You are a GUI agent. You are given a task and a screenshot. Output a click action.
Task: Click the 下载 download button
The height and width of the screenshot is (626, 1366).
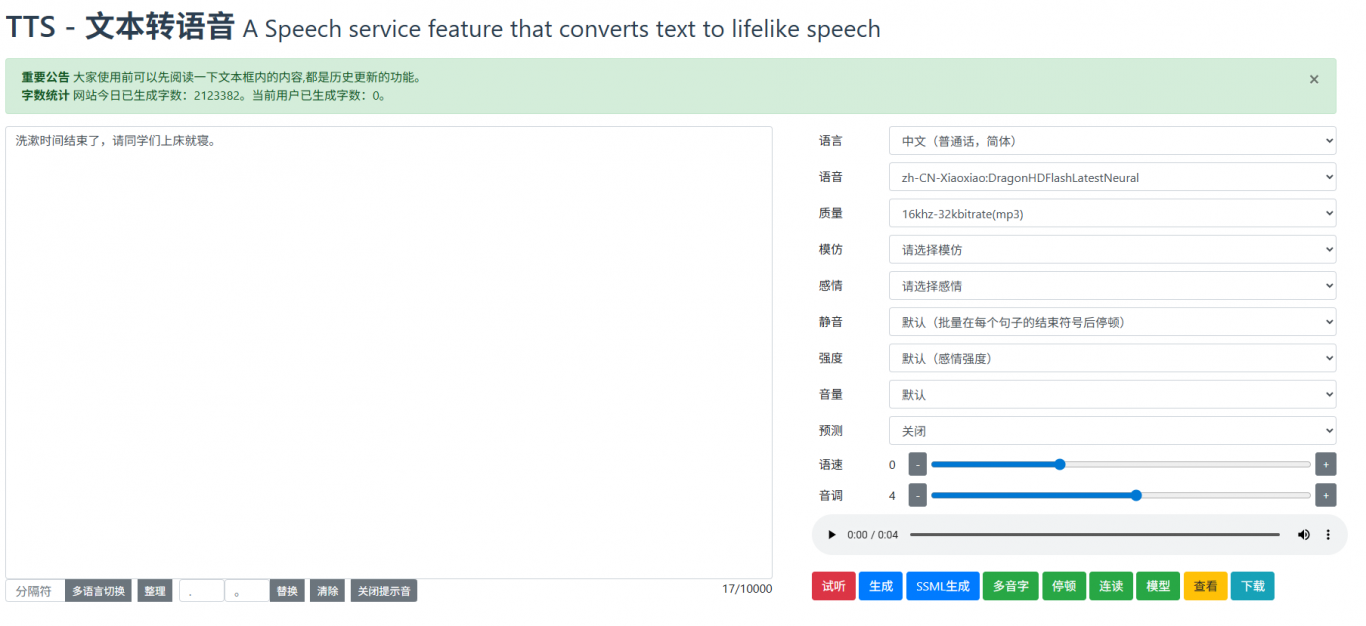pos(1252,586)
